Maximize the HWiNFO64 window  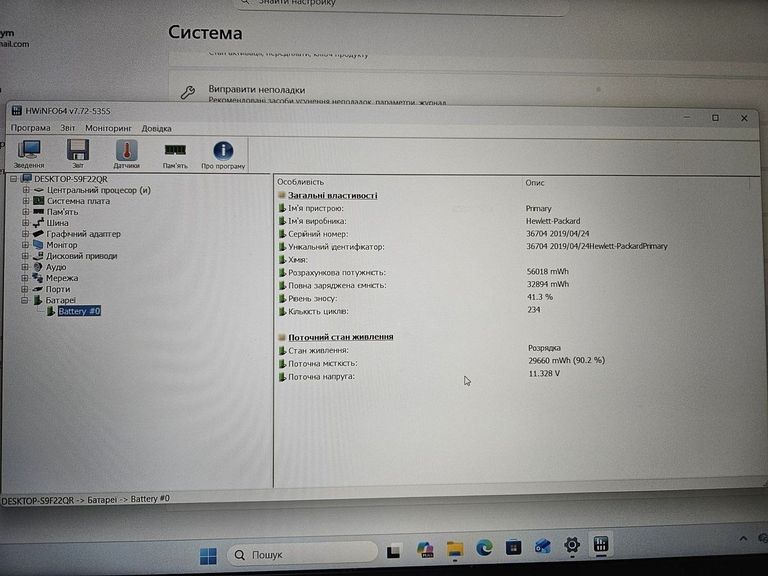point(715,118)
